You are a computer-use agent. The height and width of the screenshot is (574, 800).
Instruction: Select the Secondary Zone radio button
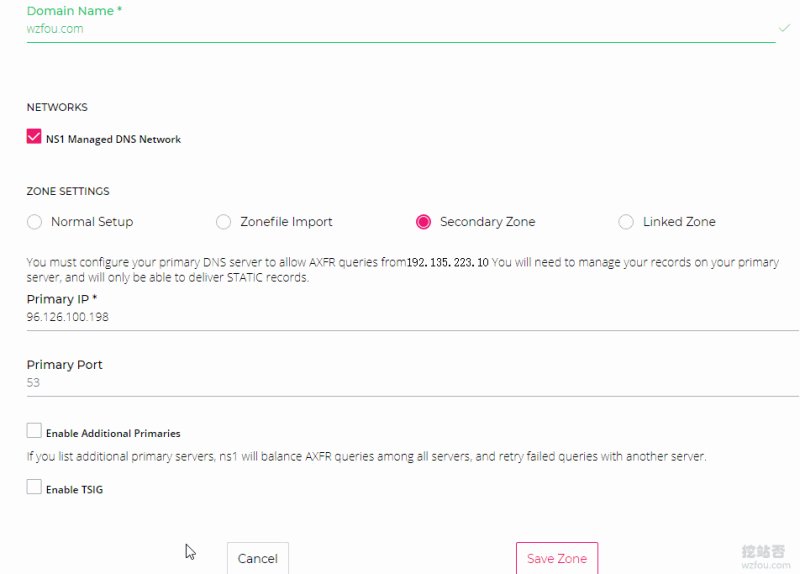pyautogui.click(x=423, y=222)
